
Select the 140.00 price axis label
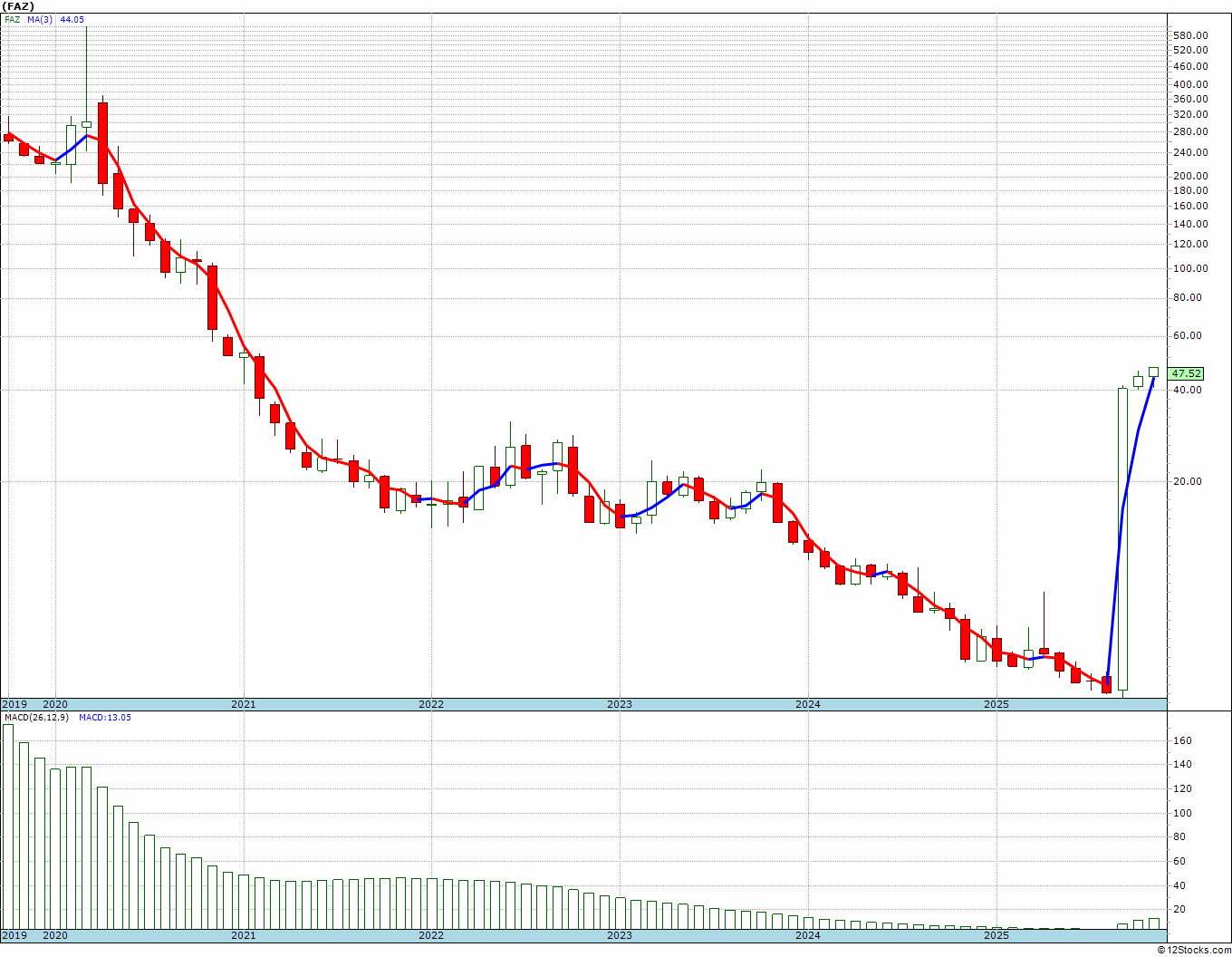click(1189, 225)
